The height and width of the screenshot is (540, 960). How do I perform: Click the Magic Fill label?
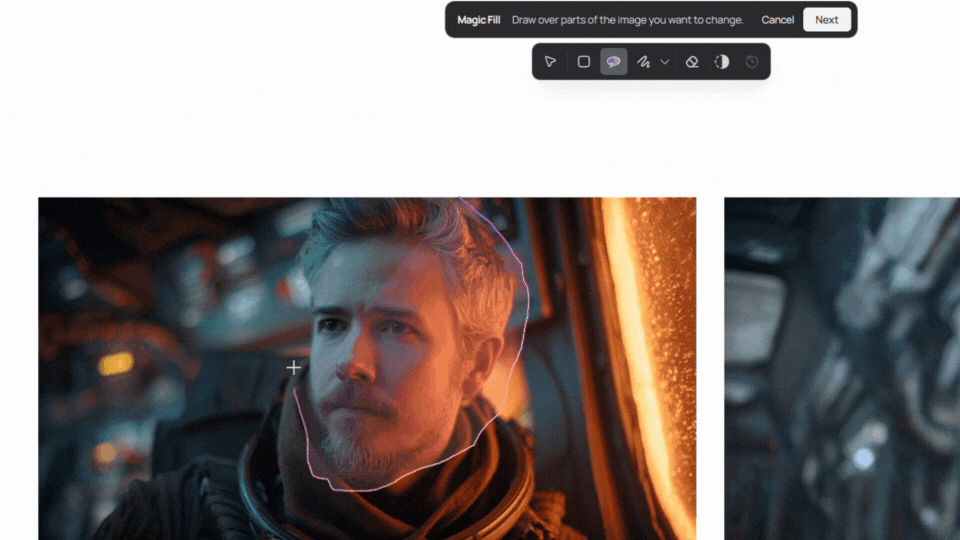479,20
